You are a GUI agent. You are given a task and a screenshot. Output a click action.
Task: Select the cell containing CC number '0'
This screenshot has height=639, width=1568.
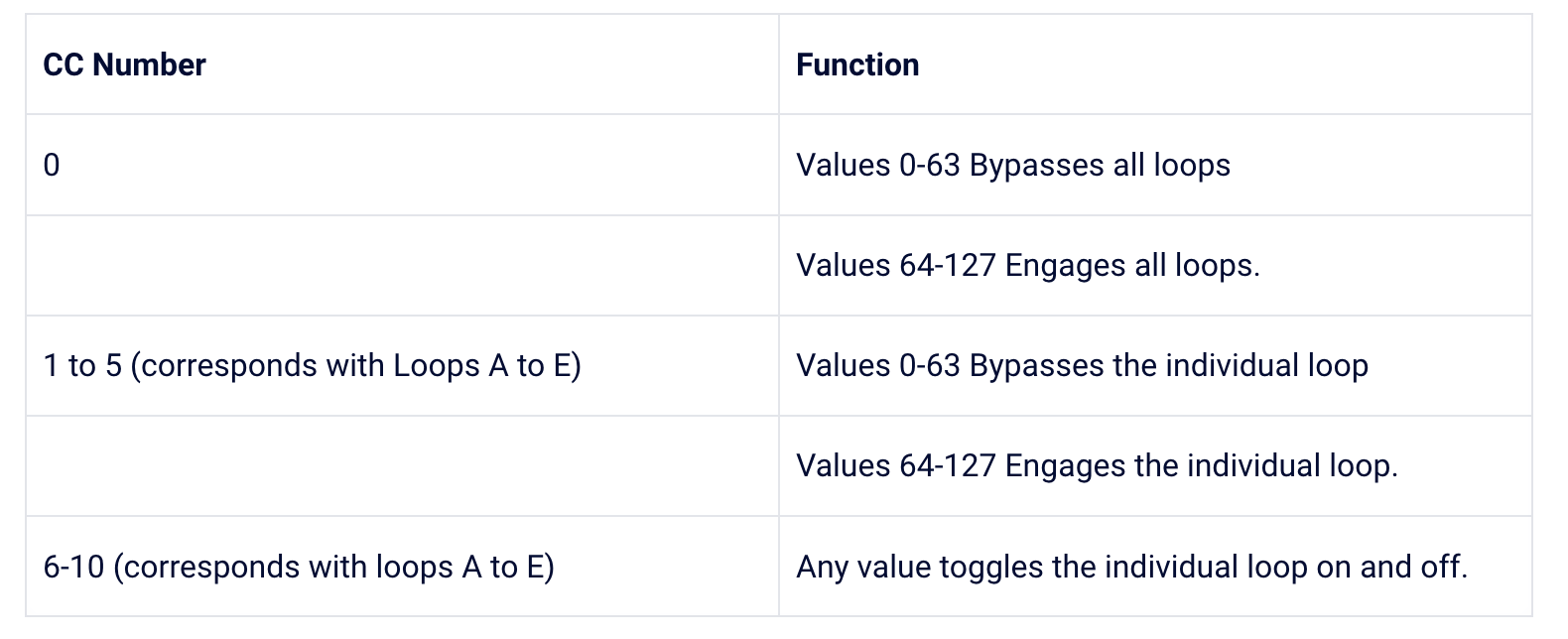point(52,166)
